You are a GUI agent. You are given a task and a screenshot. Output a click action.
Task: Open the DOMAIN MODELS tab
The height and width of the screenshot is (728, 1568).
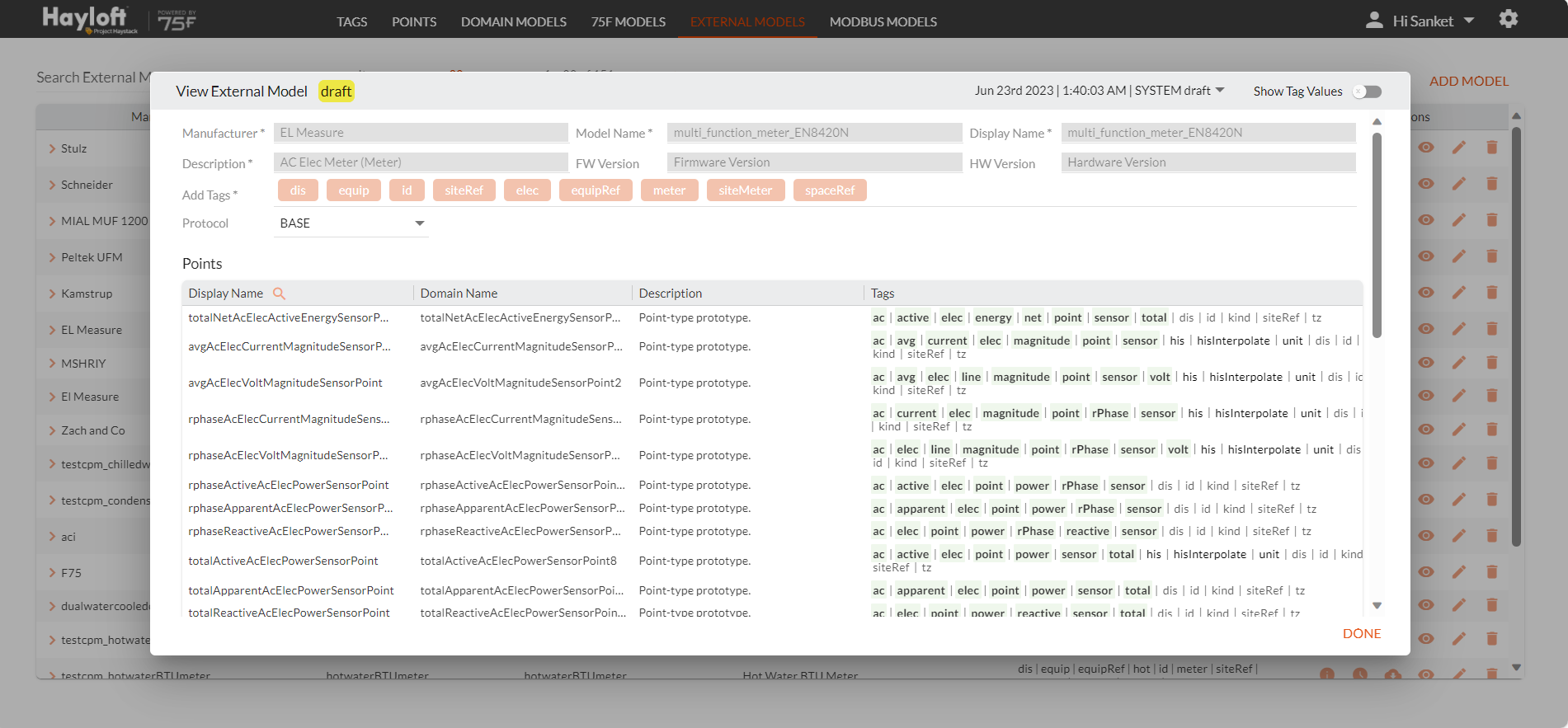514,21
